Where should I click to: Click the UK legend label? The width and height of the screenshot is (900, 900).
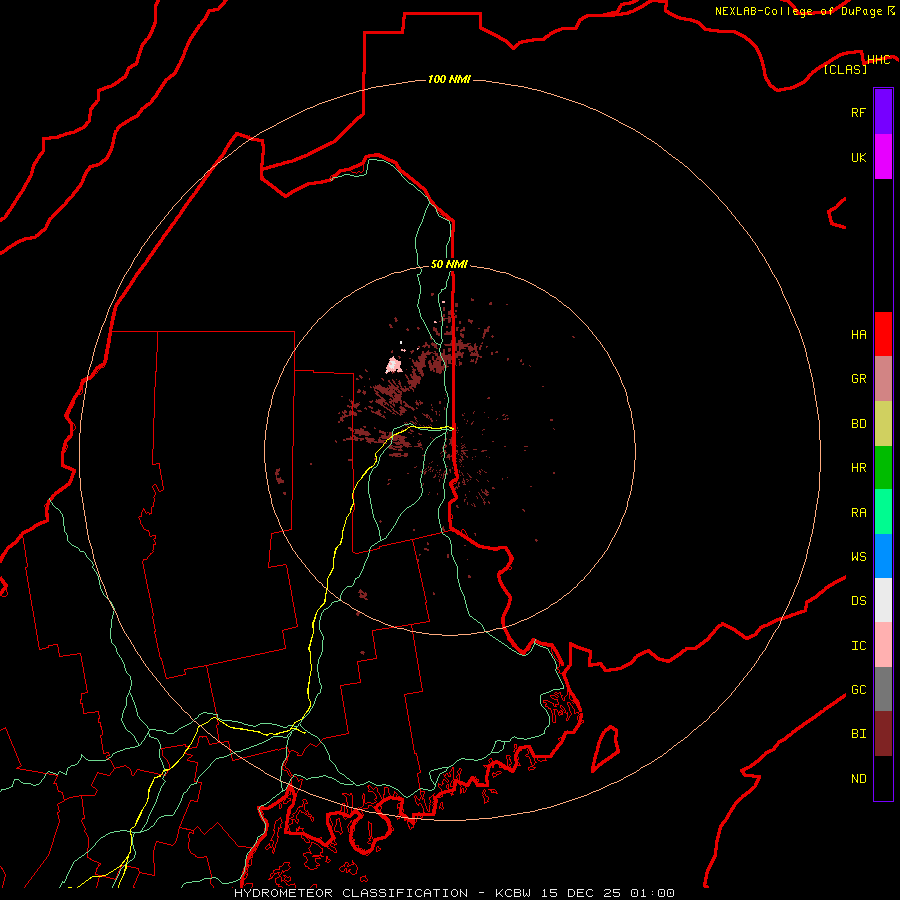click(x=858, y=158)
